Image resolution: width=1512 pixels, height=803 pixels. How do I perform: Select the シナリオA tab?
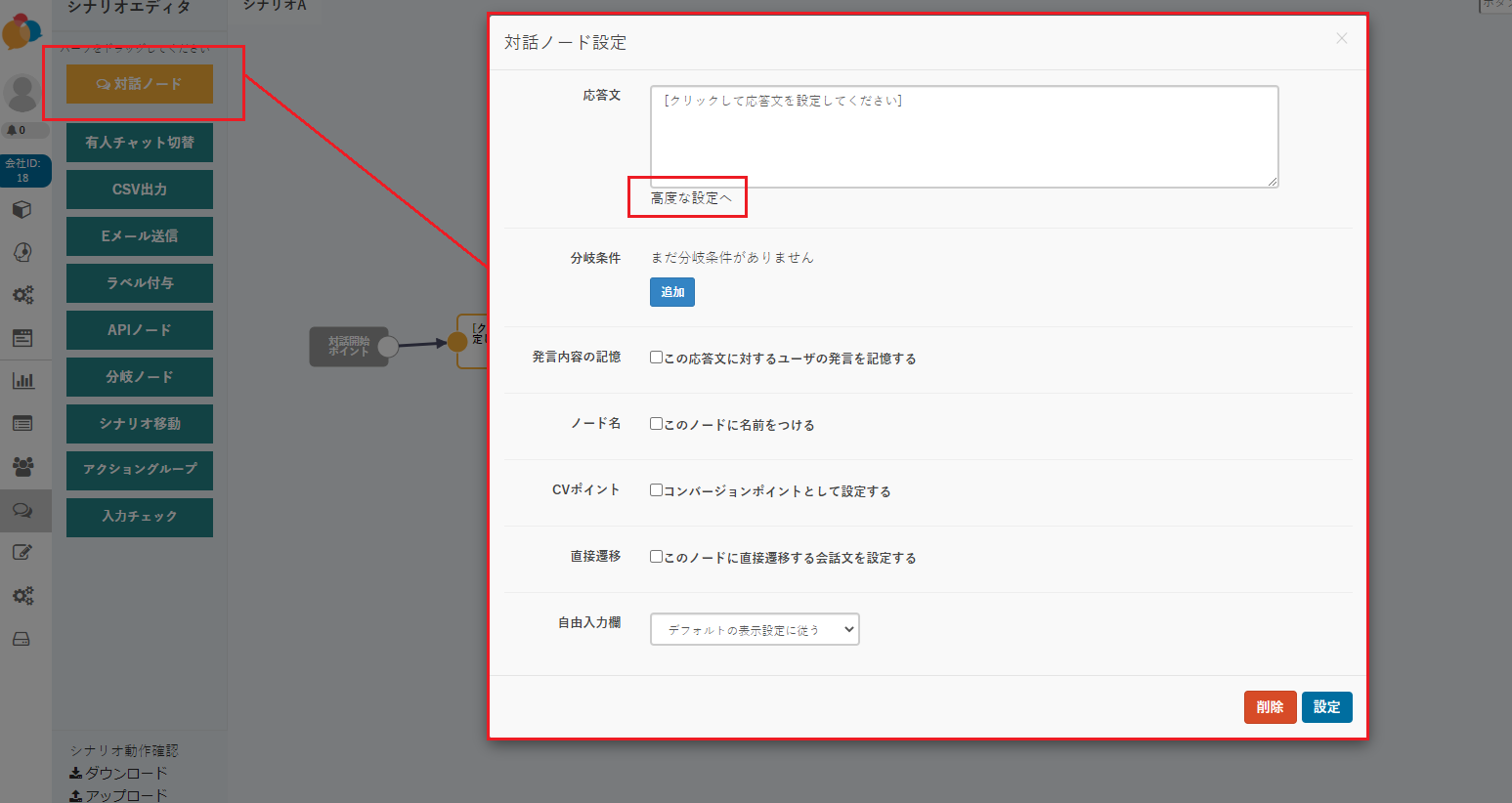[275, 6]
